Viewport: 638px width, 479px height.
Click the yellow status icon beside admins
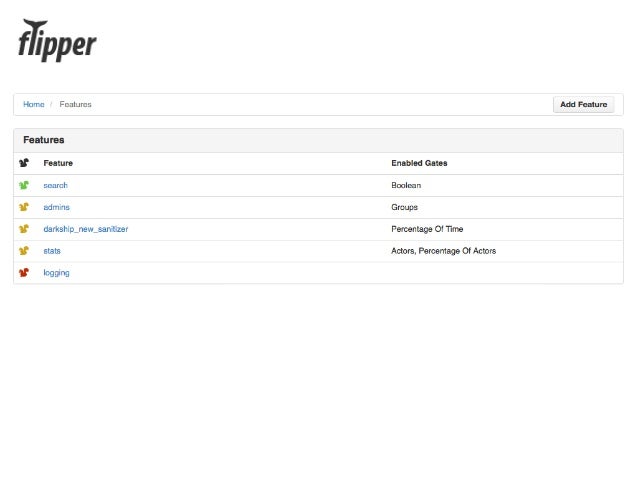point(24,207)
